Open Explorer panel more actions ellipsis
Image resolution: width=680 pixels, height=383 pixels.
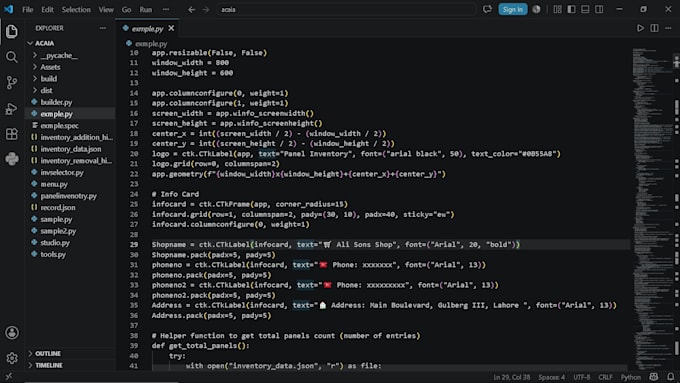pyautogui.click(x=102, y=28)
